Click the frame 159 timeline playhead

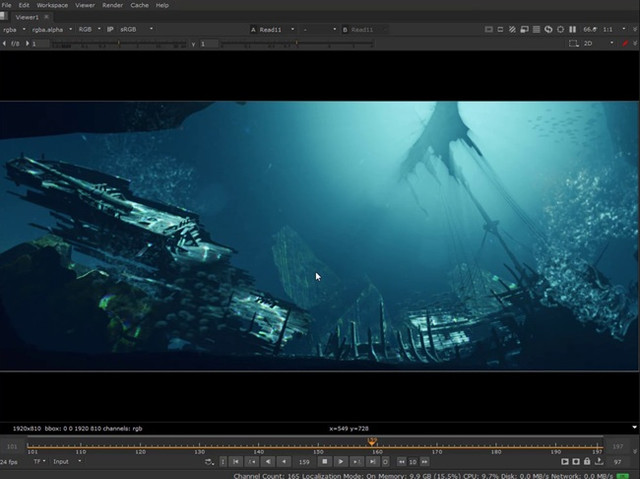(372, 442)
